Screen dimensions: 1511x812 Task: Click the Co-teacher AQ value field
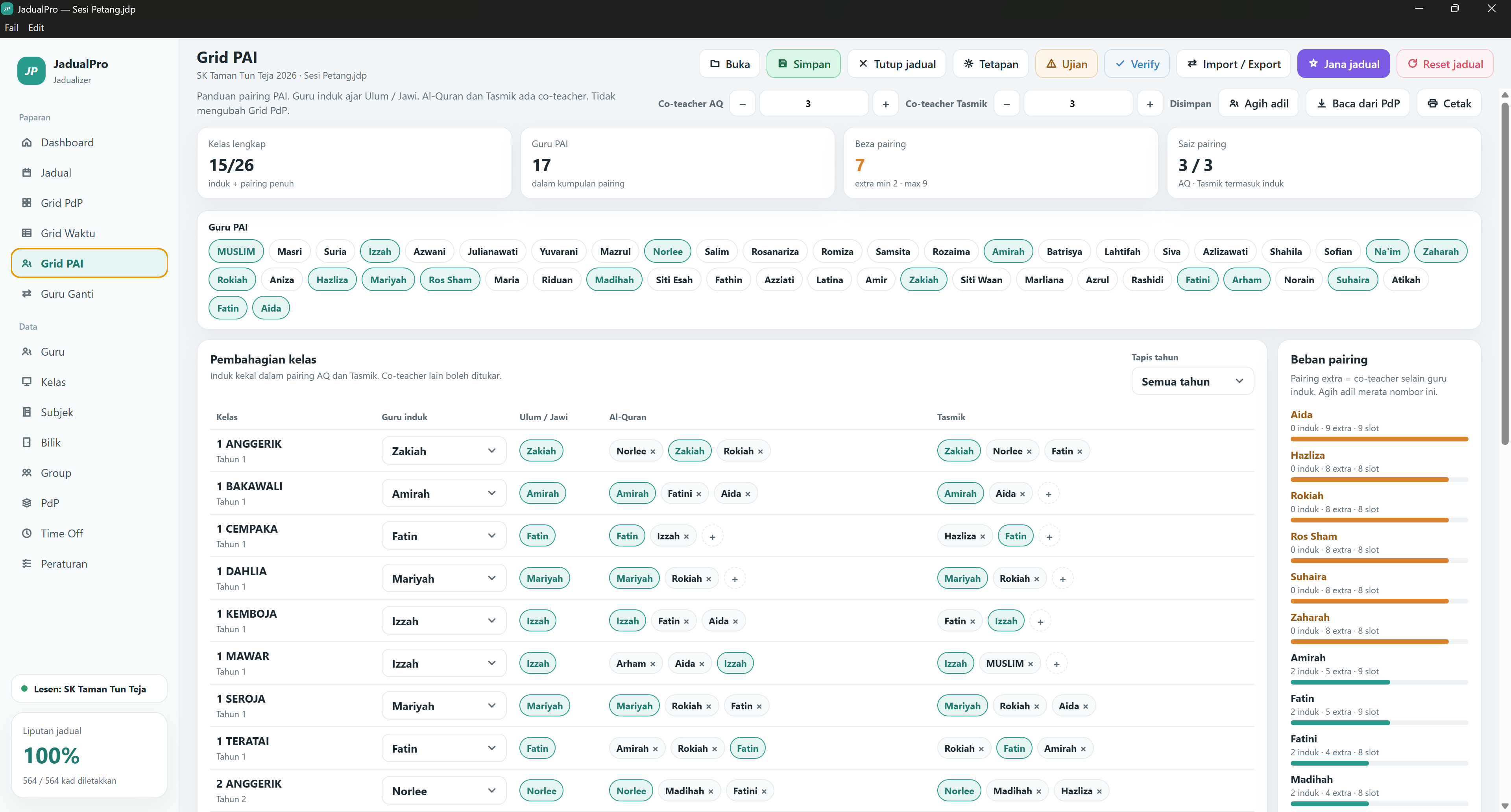pyautogui.click(x=814, y=104)
